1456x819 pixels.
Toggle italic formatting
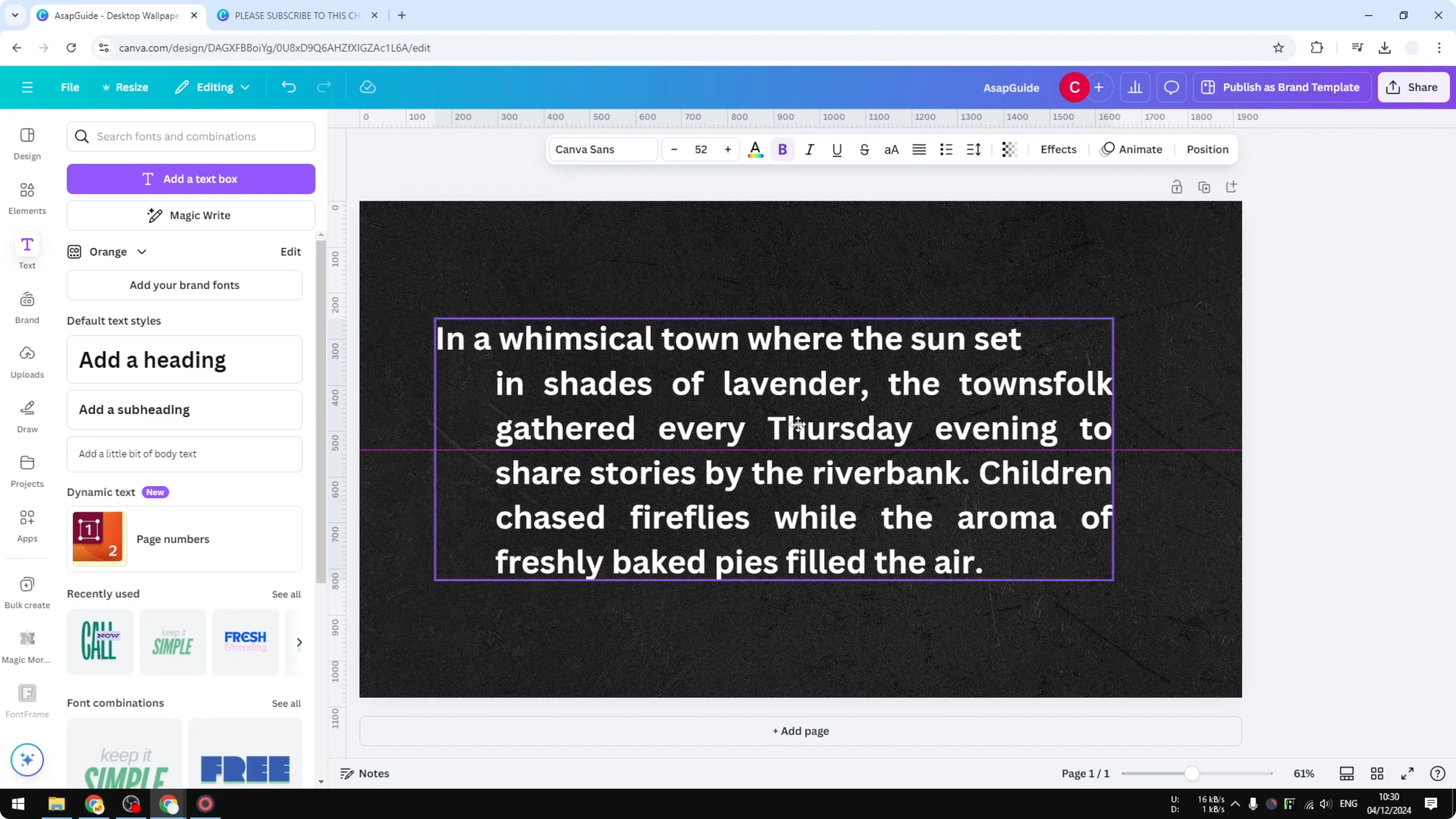tap(809, 149)
